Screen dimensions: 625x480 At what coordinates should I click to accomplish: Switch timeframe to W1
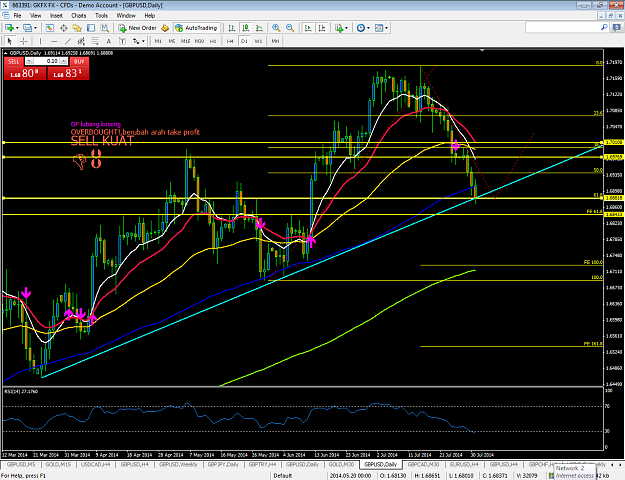pos(258,41)
